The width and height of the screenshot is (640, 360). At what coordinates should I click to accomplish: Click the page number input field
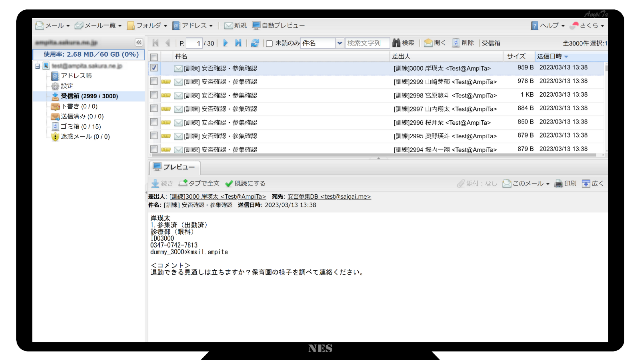tap(194, 43)
